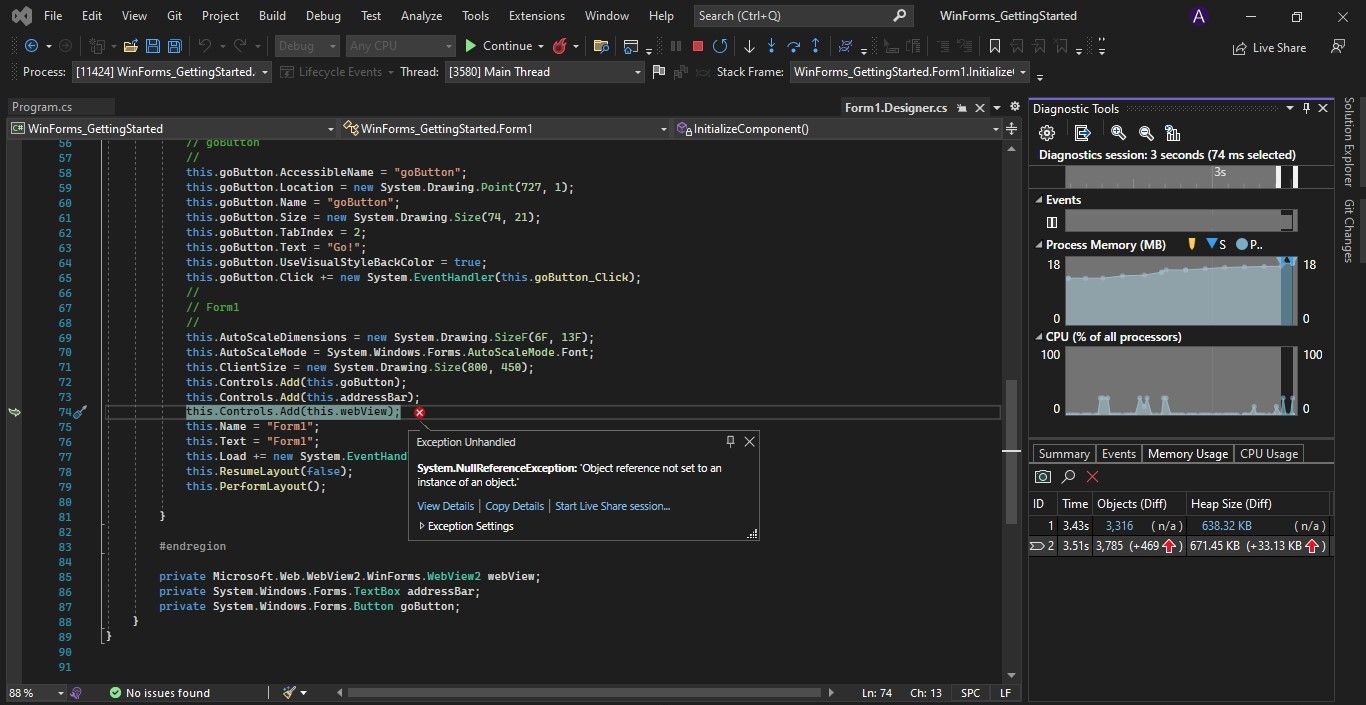1366x705 pixels.
Task: Click the diagnostics timeline ruler at 3s
Action: [x=1220, y=172]
